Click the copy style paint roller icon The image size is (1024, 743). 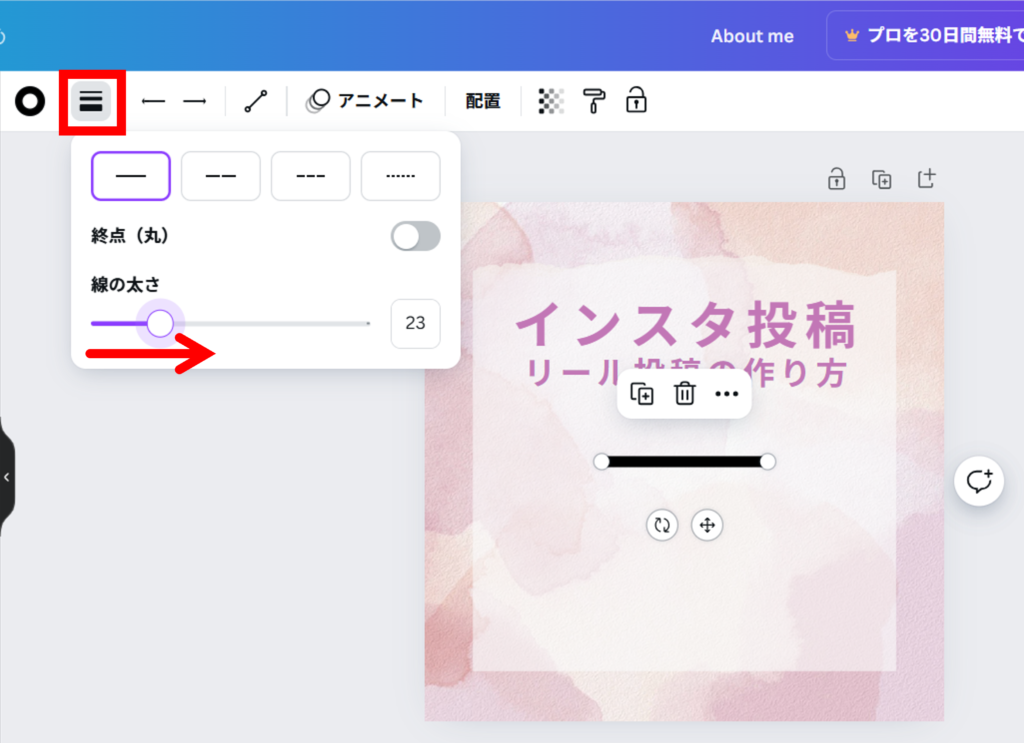pyautogui.click(x=594, y=101)
